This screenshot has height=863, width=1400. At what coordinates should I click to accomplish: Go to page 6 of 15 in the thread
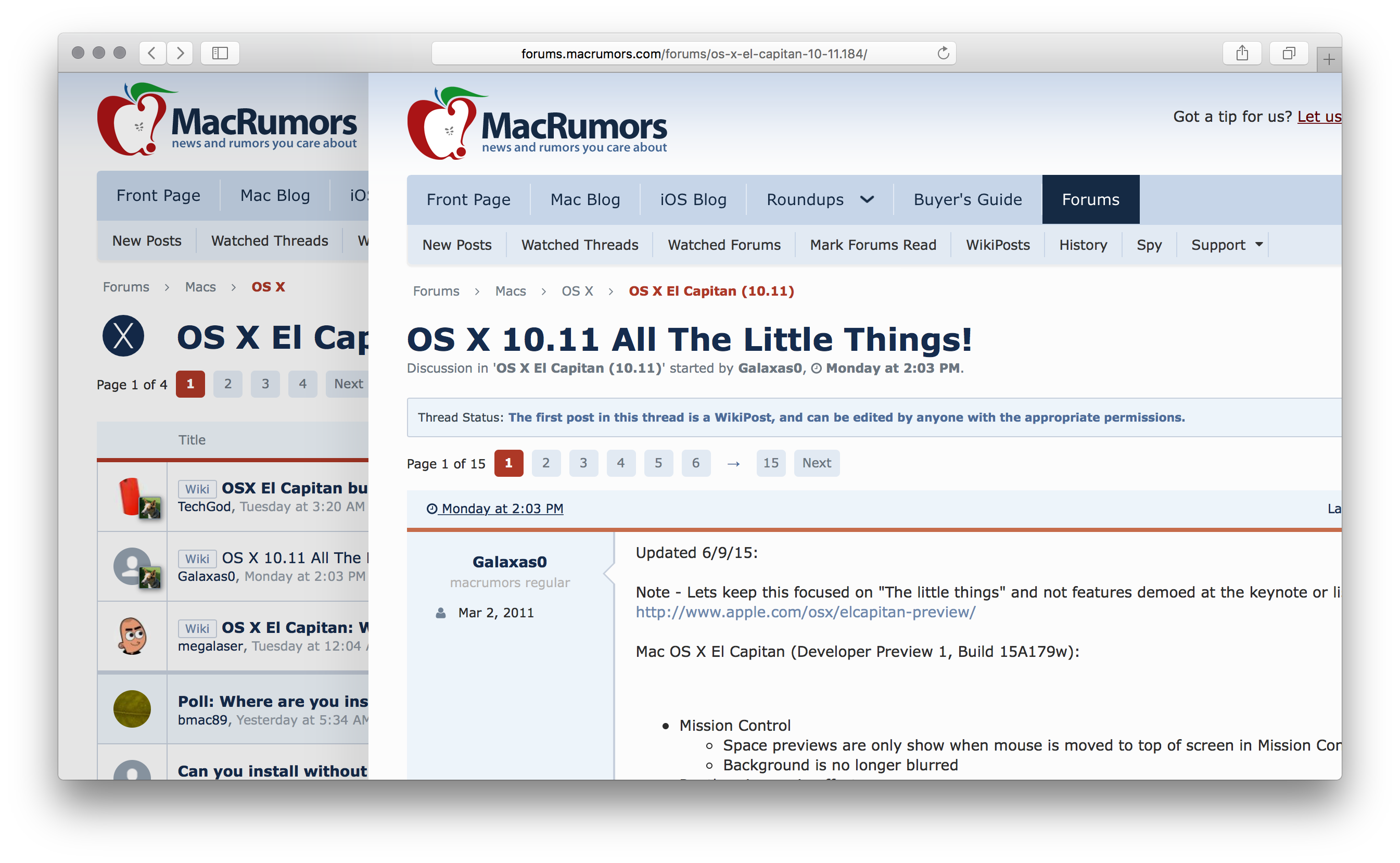click(696, 463)
